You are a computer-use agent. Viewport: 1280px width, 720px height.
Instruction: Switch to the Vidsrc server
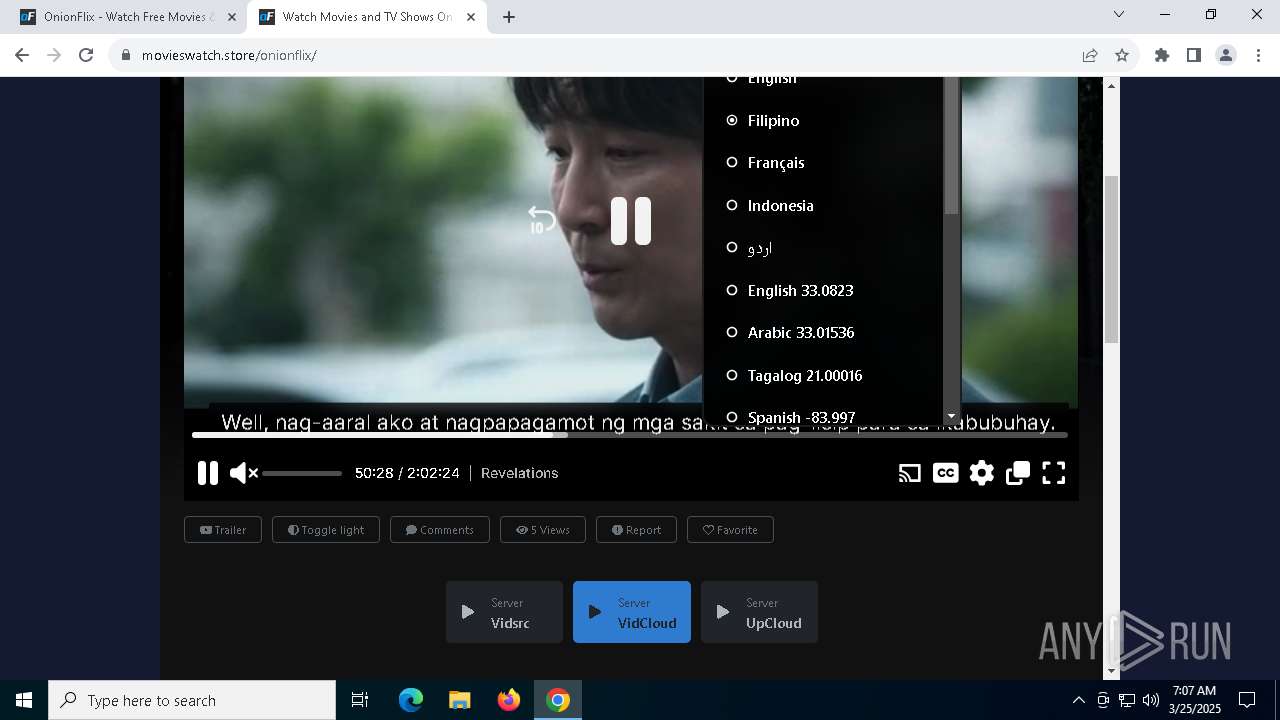click(x=504, y=612)
